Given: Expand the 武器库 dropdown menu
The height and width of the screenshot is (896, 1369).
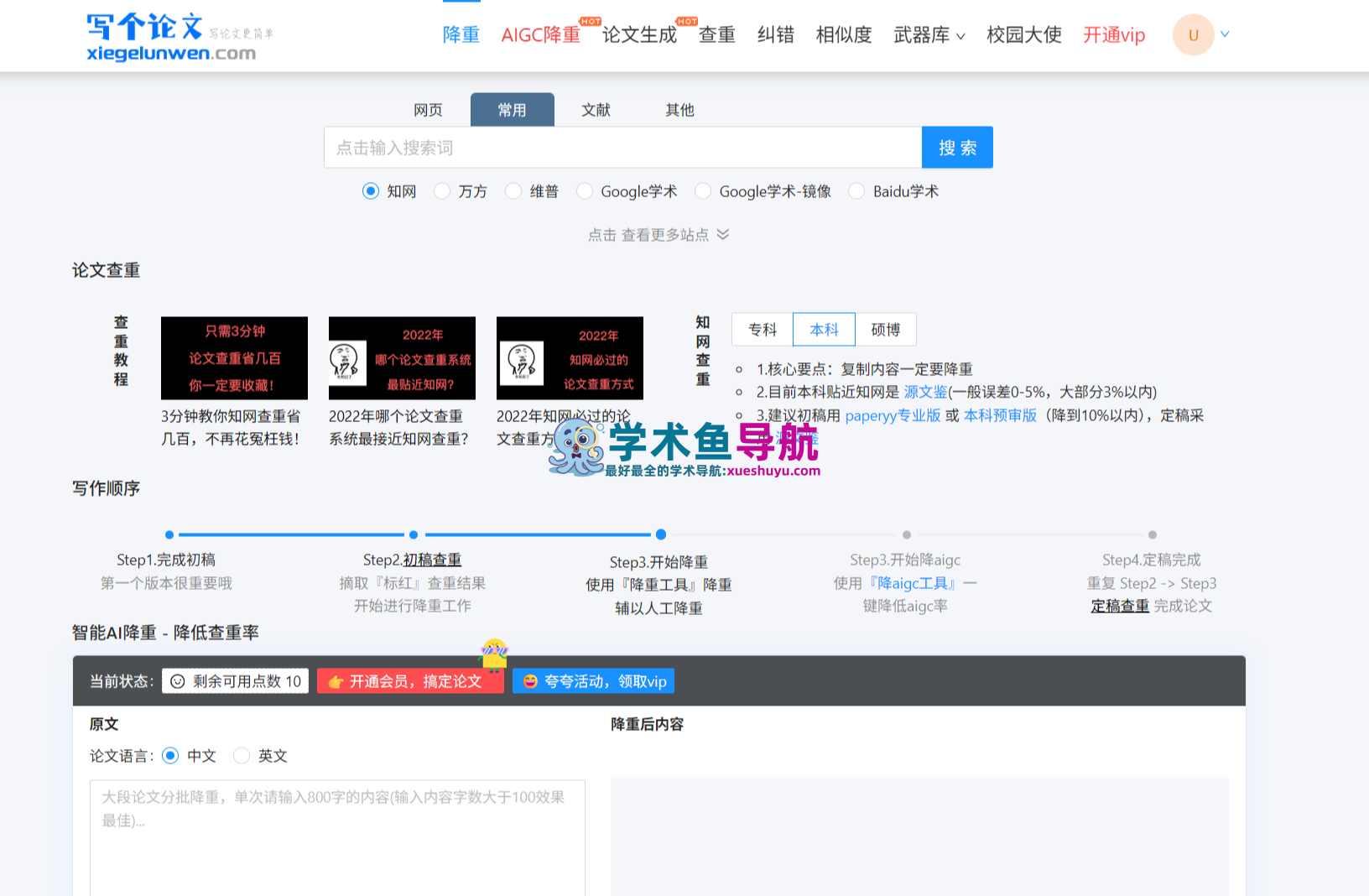Looking at the screenshot, I should click(x=929, y=35).
